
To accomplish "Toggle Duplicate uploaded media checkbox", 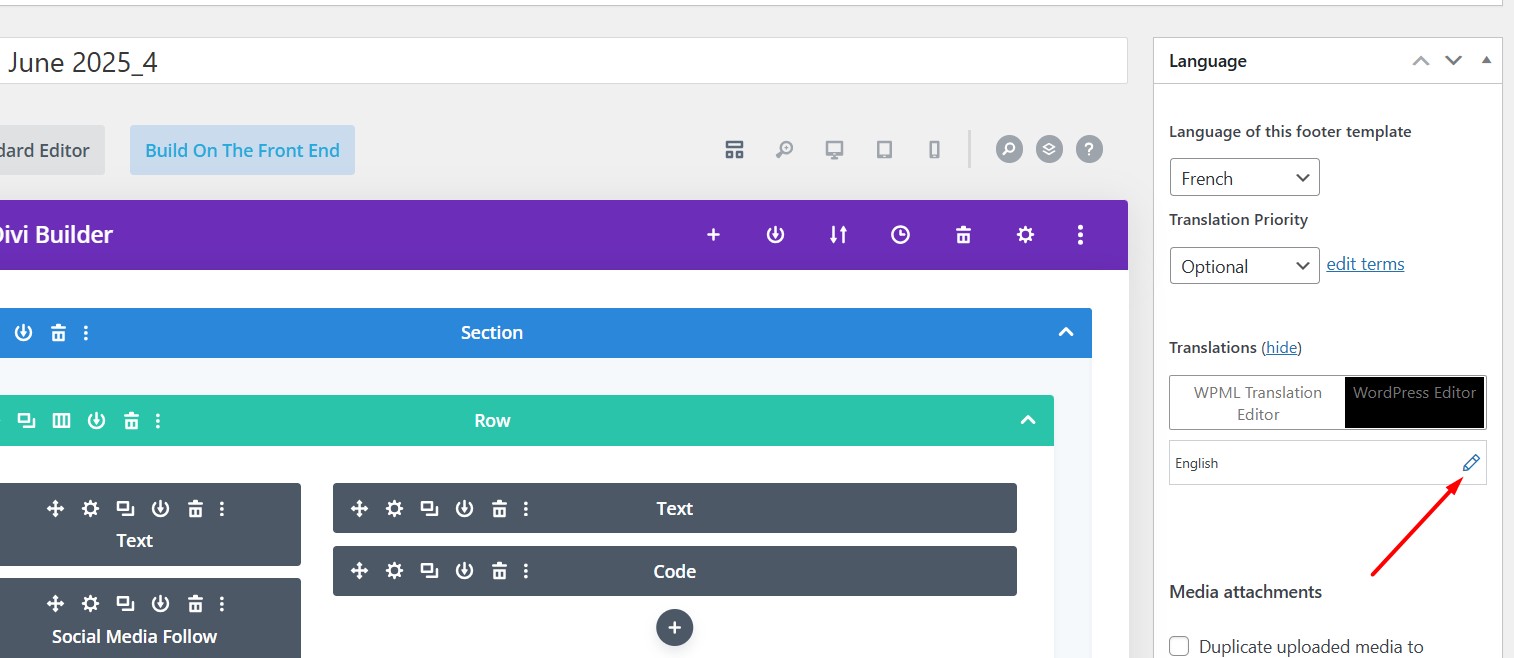I will tap(1180, 646).
